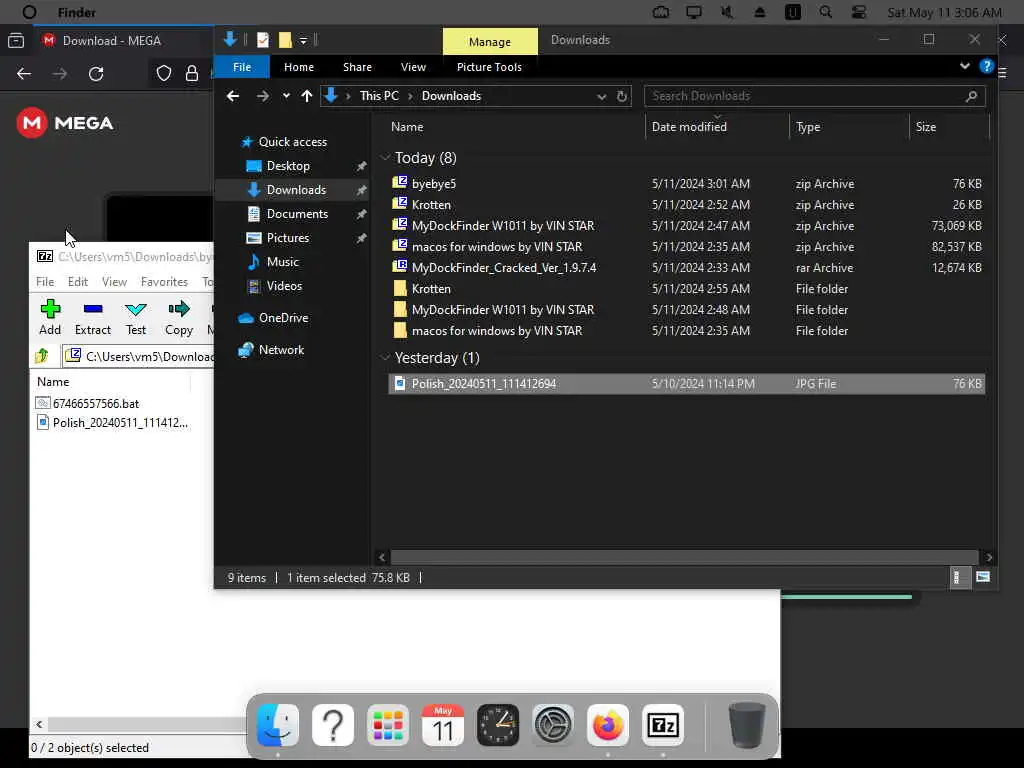The height and width of the screenshot is (768, 1024).
Task: Open the Home ribbon tab
Action: (x=298, y=67)
